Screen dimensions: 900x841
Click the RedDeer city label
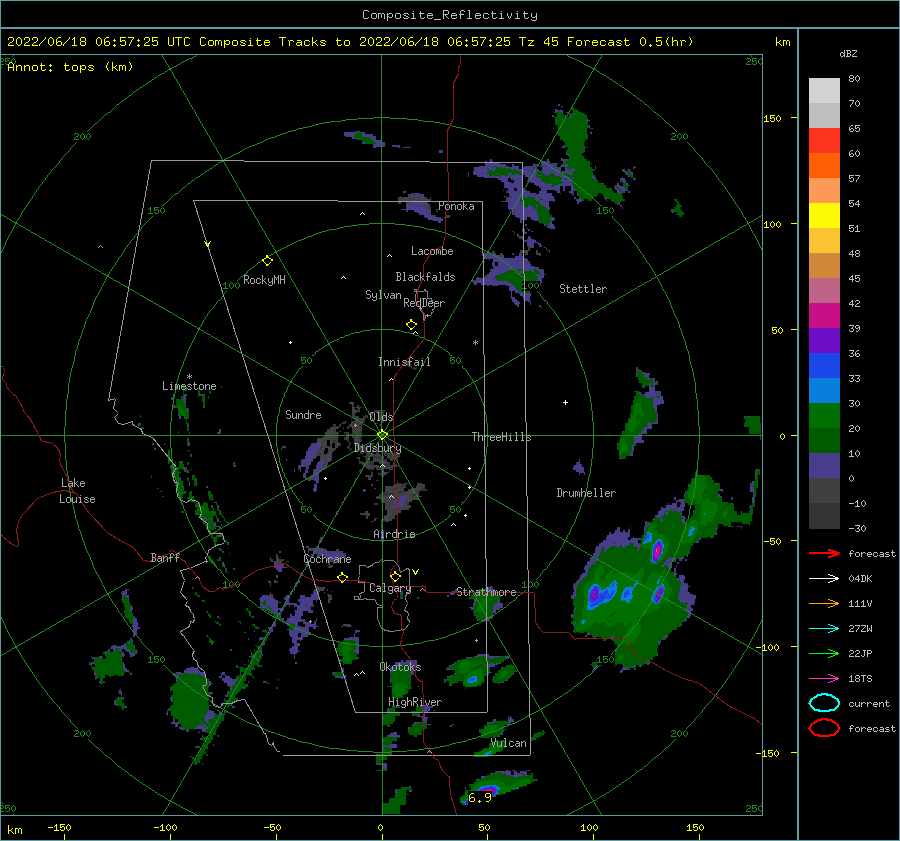tap(424, 303)
